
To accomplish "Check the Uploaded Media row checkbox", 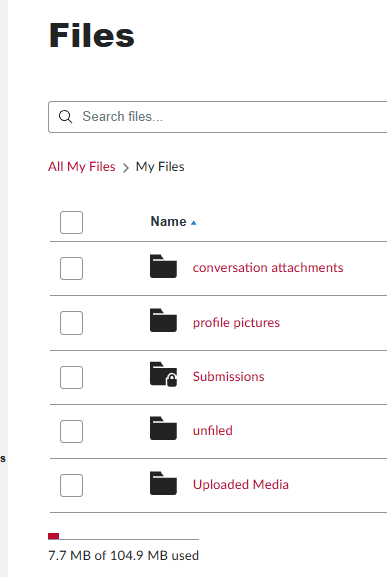I will click(x=71, y=485).
